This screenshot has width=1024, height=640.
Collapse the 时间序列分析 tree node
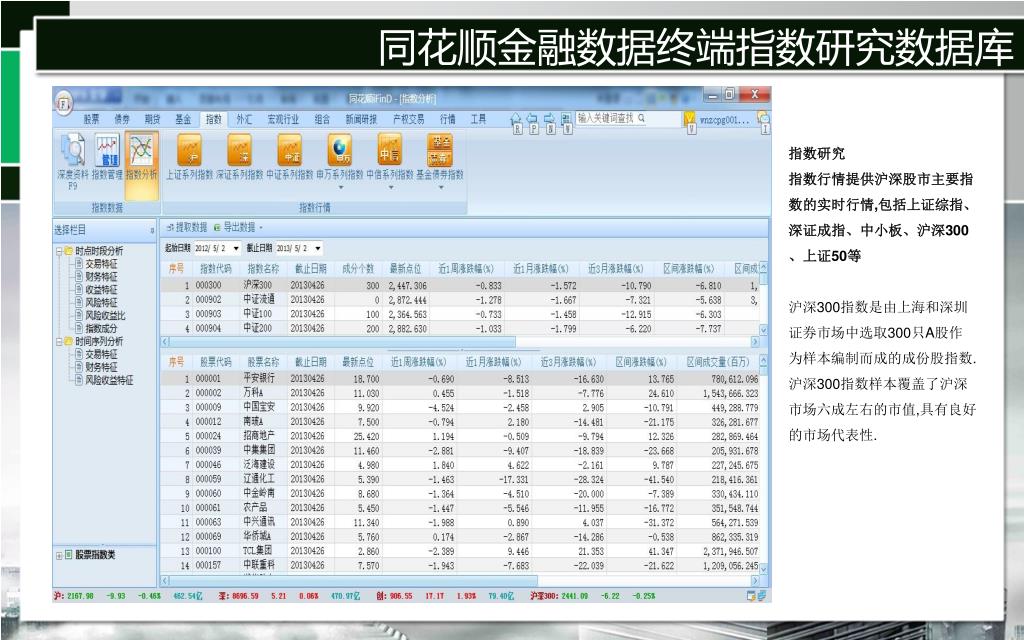point(59,342)
